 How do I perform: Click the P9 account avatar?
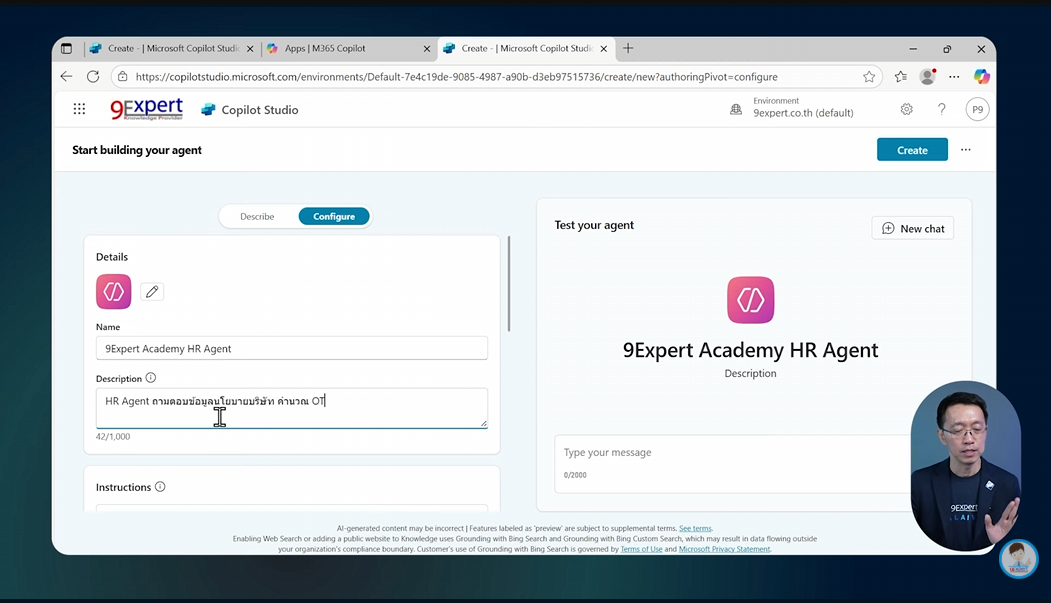pyautogui.click(x=977, y=109)
